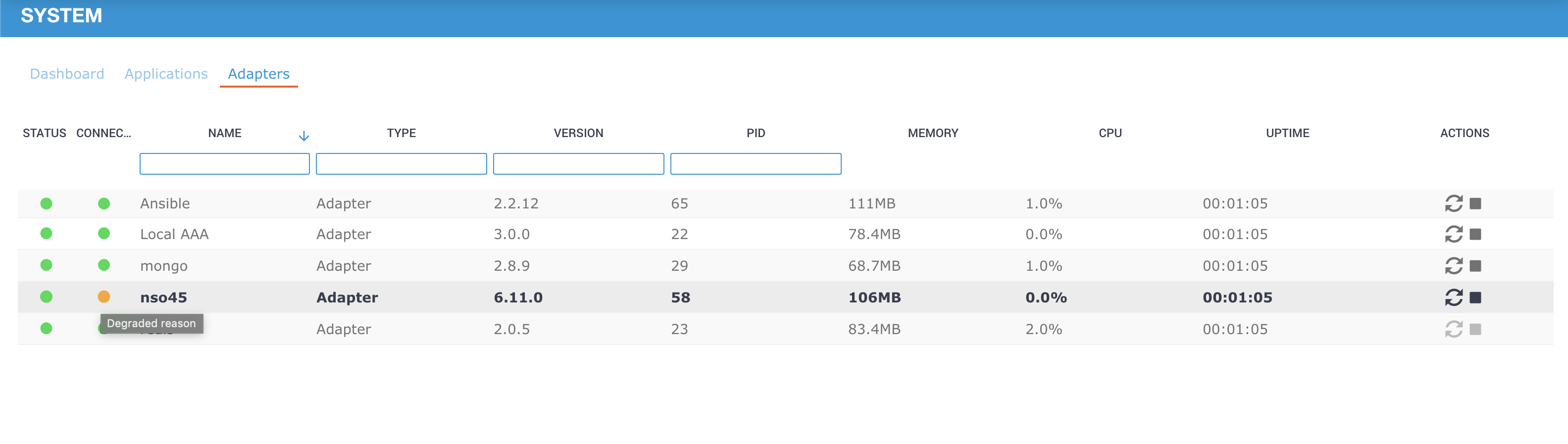Click the Ansible connection indicator dot
Image resolution: width=1568 pixels, height=444 pixels.
(104, 203)
